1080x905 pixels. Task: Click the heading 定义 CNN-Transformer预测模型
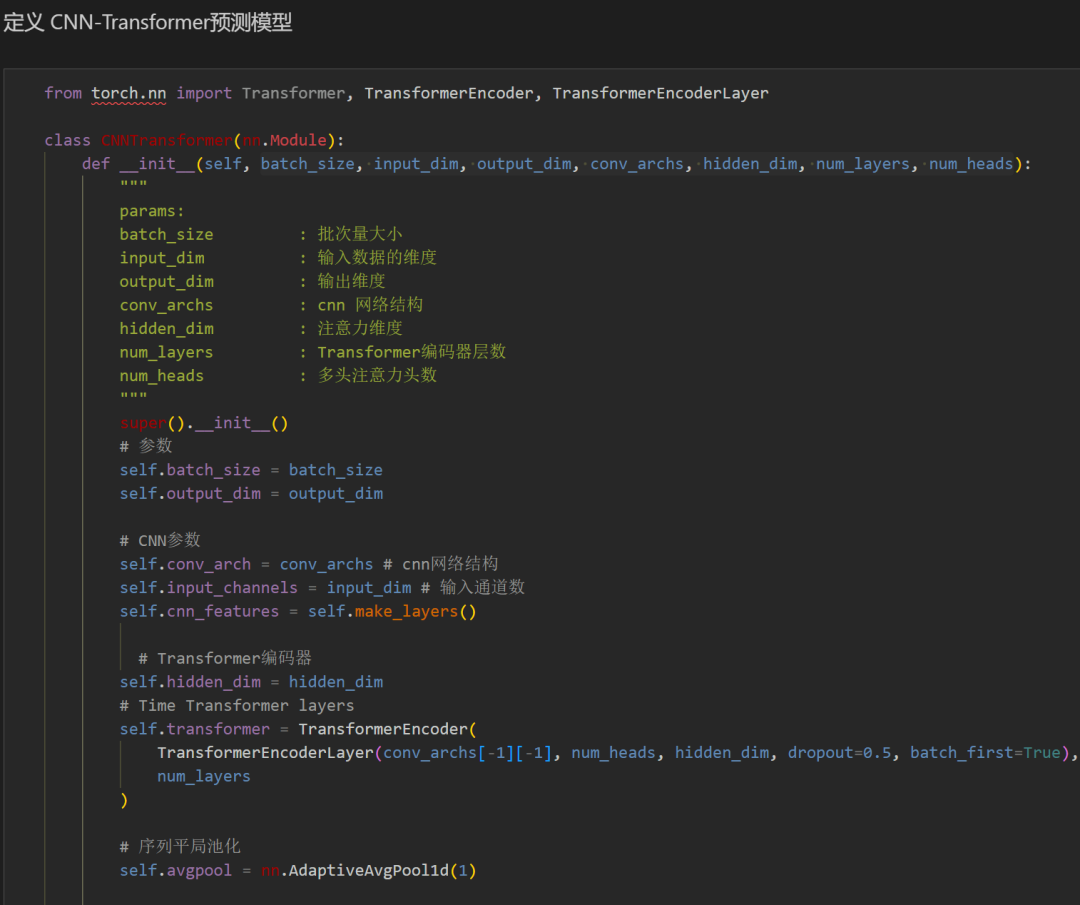click(x=148, y=23)
